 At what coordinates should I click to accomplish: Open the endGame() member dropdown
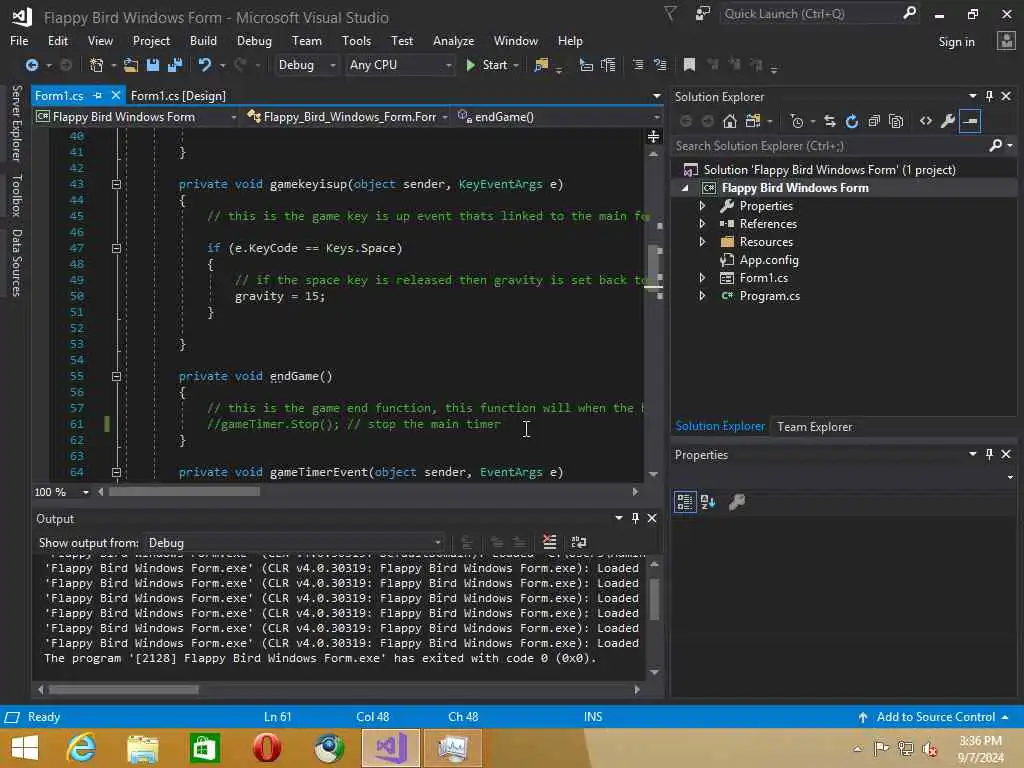[x=558, y=117]
